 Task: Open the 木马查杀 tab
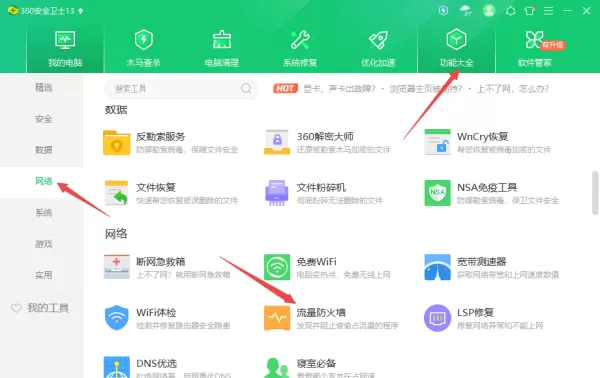[x=143, y=48]
